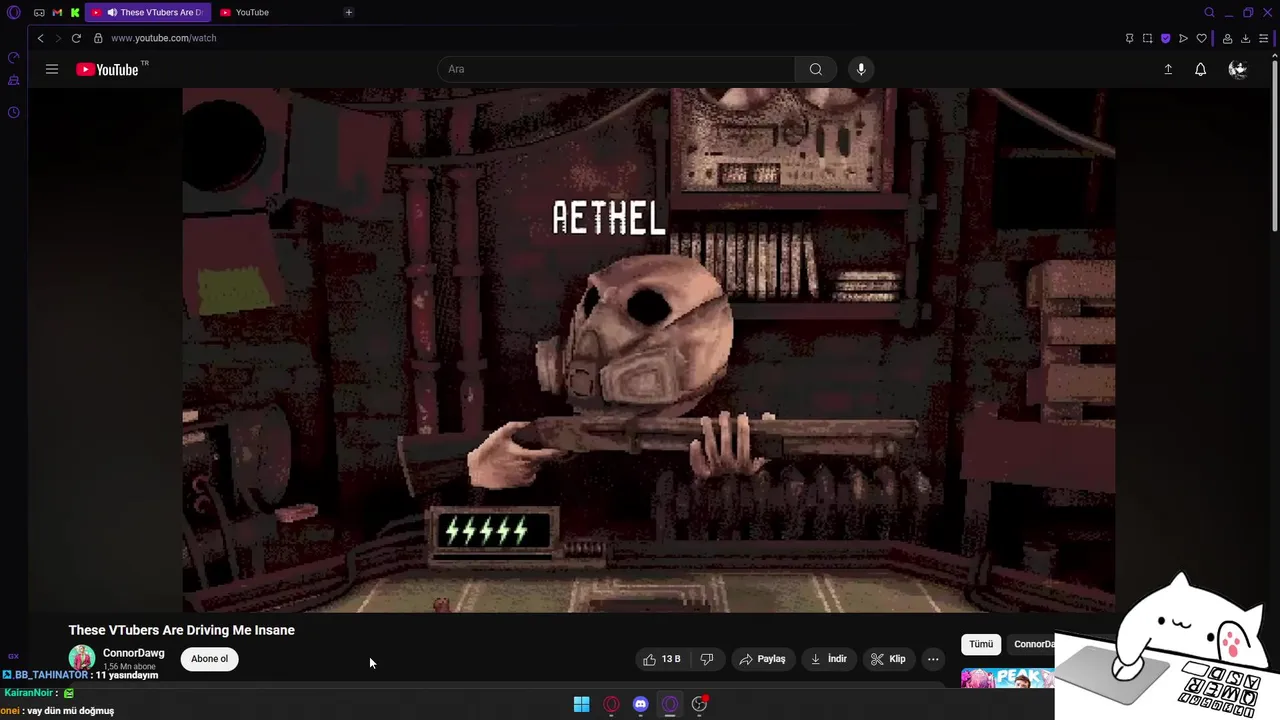Open the ConnorDawg channel avatar
Image resolution: width=1280 pixels, height=720 pixels.
pyautogui.click(x=82, y=658)
